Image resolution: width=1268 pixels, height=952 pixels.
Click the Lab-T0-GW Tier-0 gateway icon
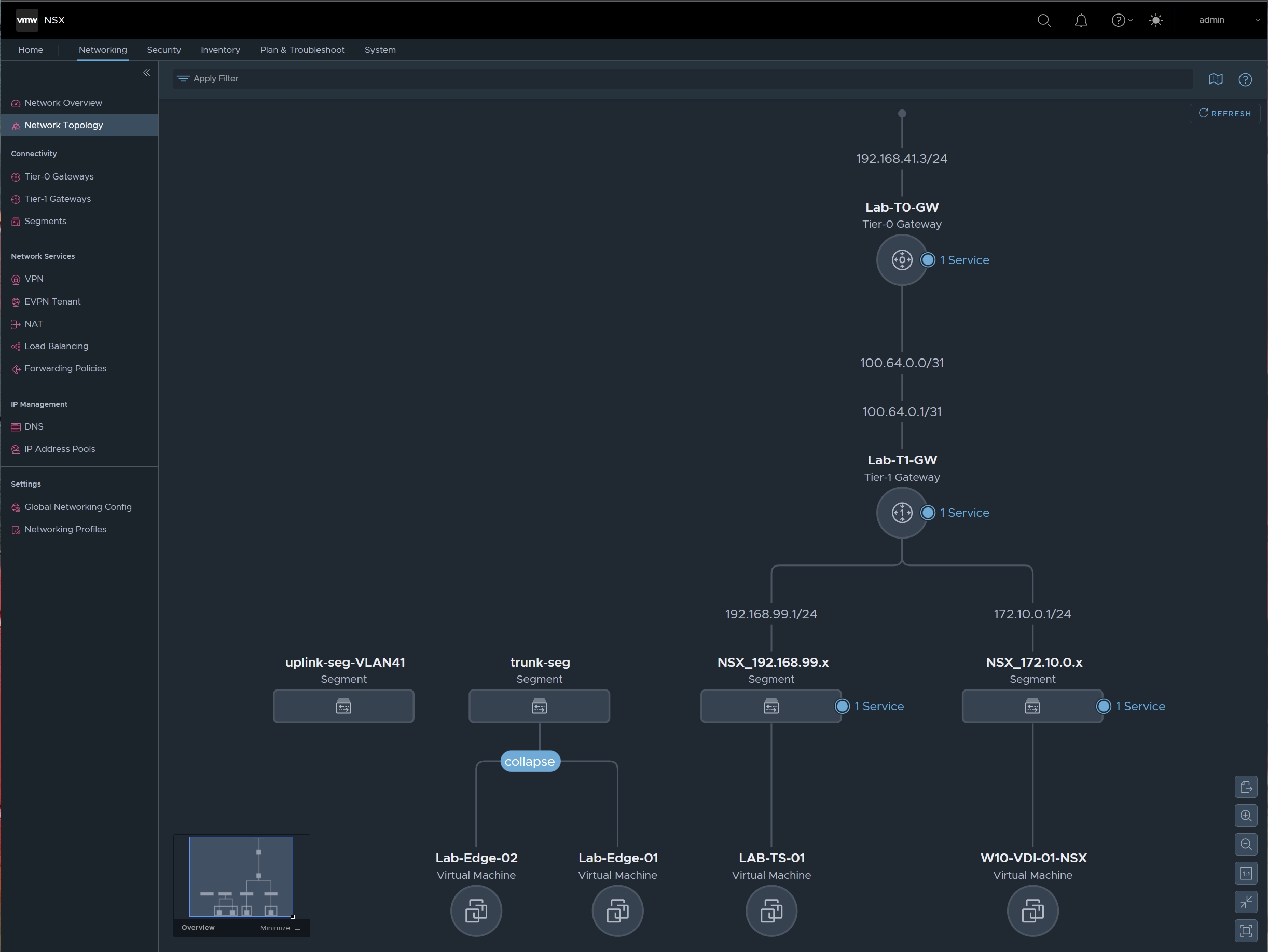[x=901, y=260]
